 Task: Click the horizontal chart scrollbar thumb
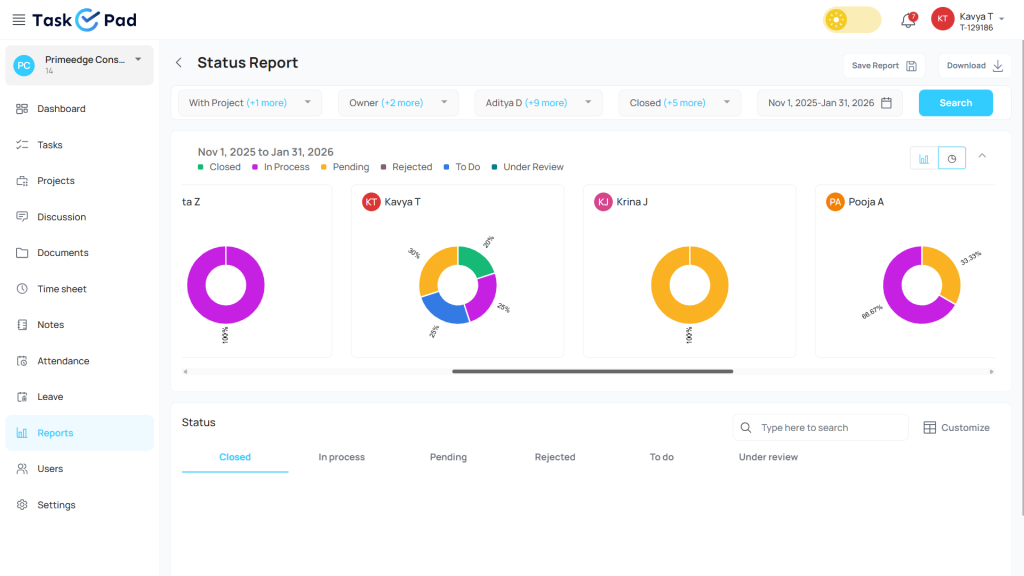(592, 371)
